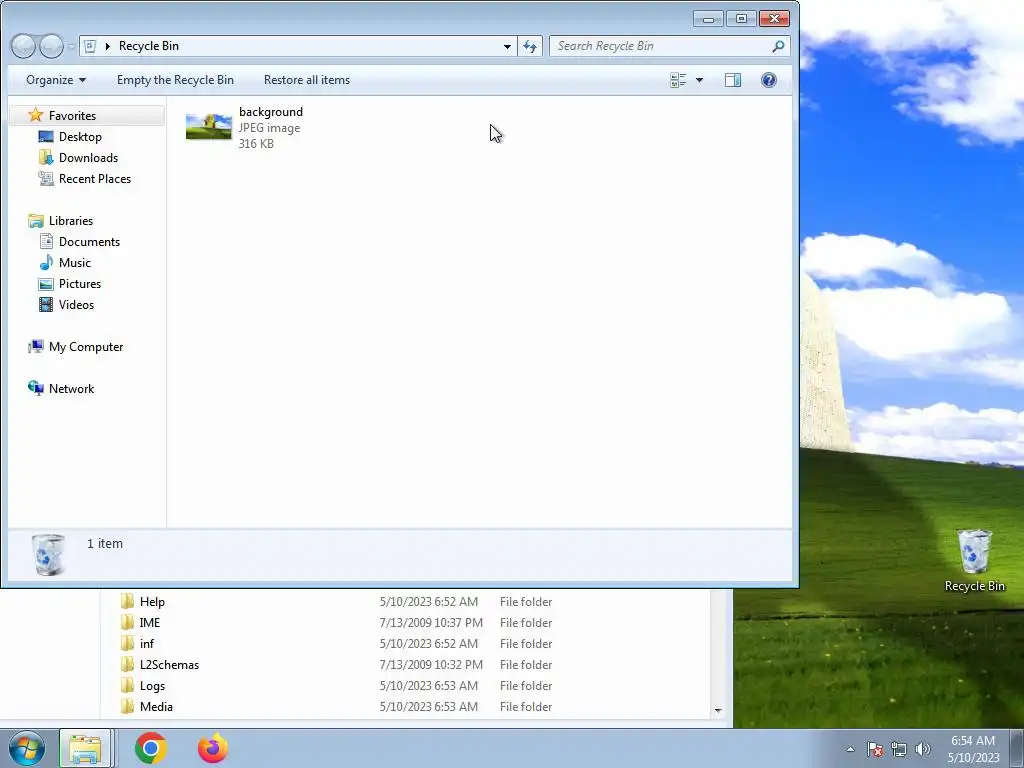The height and width of the screenshot is (768, 1024).
Task: Select the Media folder in back window
Action: (x=156, y=707)
